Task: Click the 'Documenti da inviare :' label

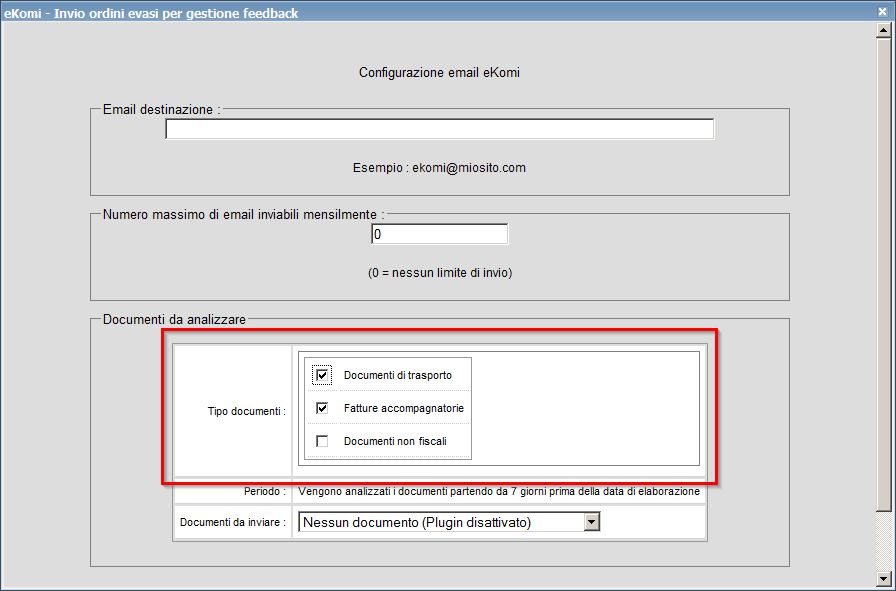Action: 233,522
